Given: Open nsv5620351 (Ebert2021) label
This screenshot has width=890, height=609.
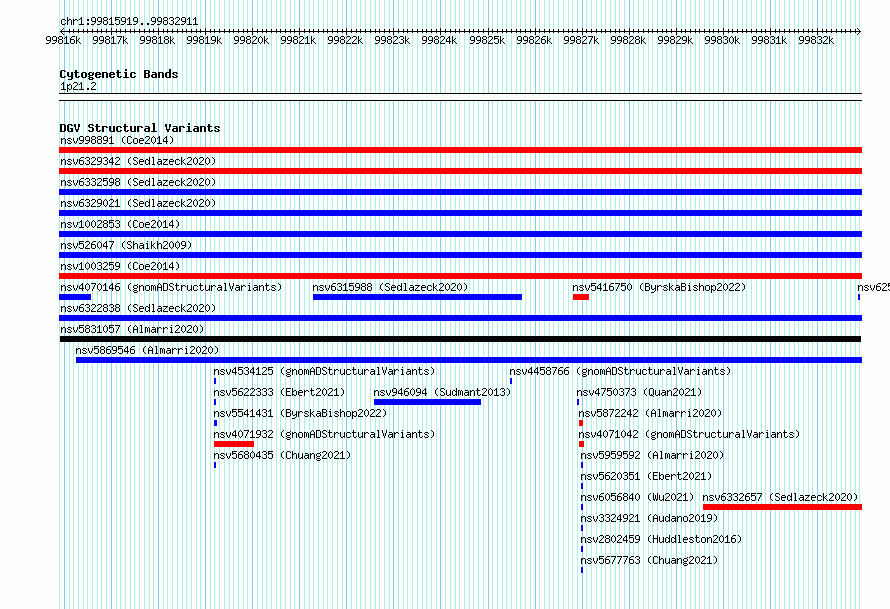Looking at the screenshot, I should pyautogui.click(x=646, y=476).
